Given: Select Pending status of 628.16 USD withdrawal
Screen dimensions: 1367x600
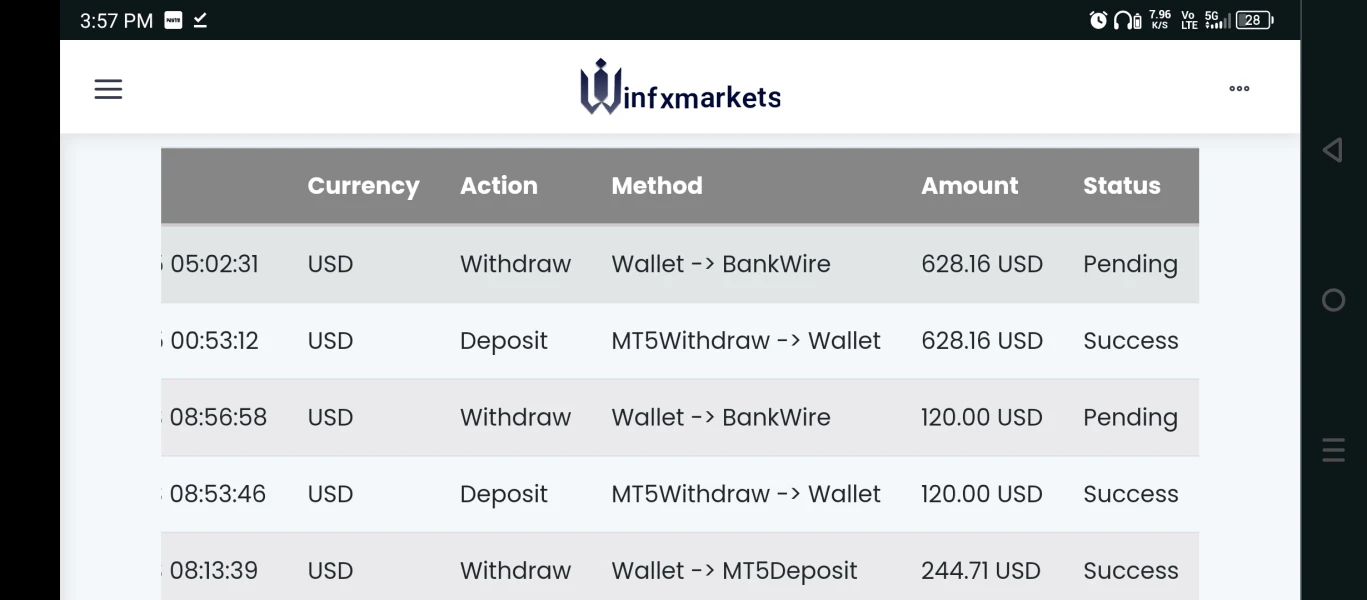Looking at the screenshot, I should click(x=1130, y=264).
